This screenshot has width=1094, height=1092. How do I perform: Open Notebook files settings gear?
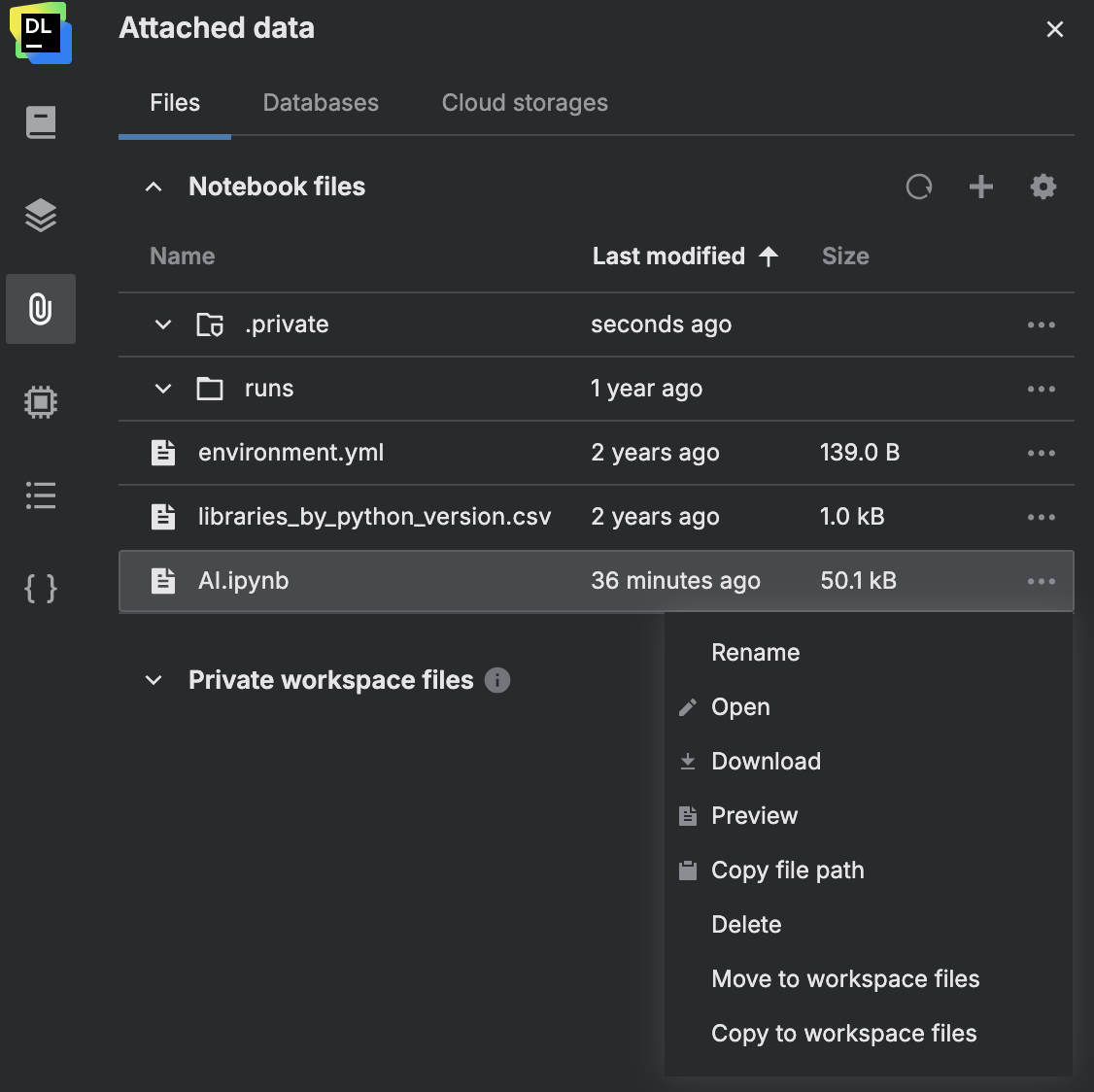tap(1043, 187)
